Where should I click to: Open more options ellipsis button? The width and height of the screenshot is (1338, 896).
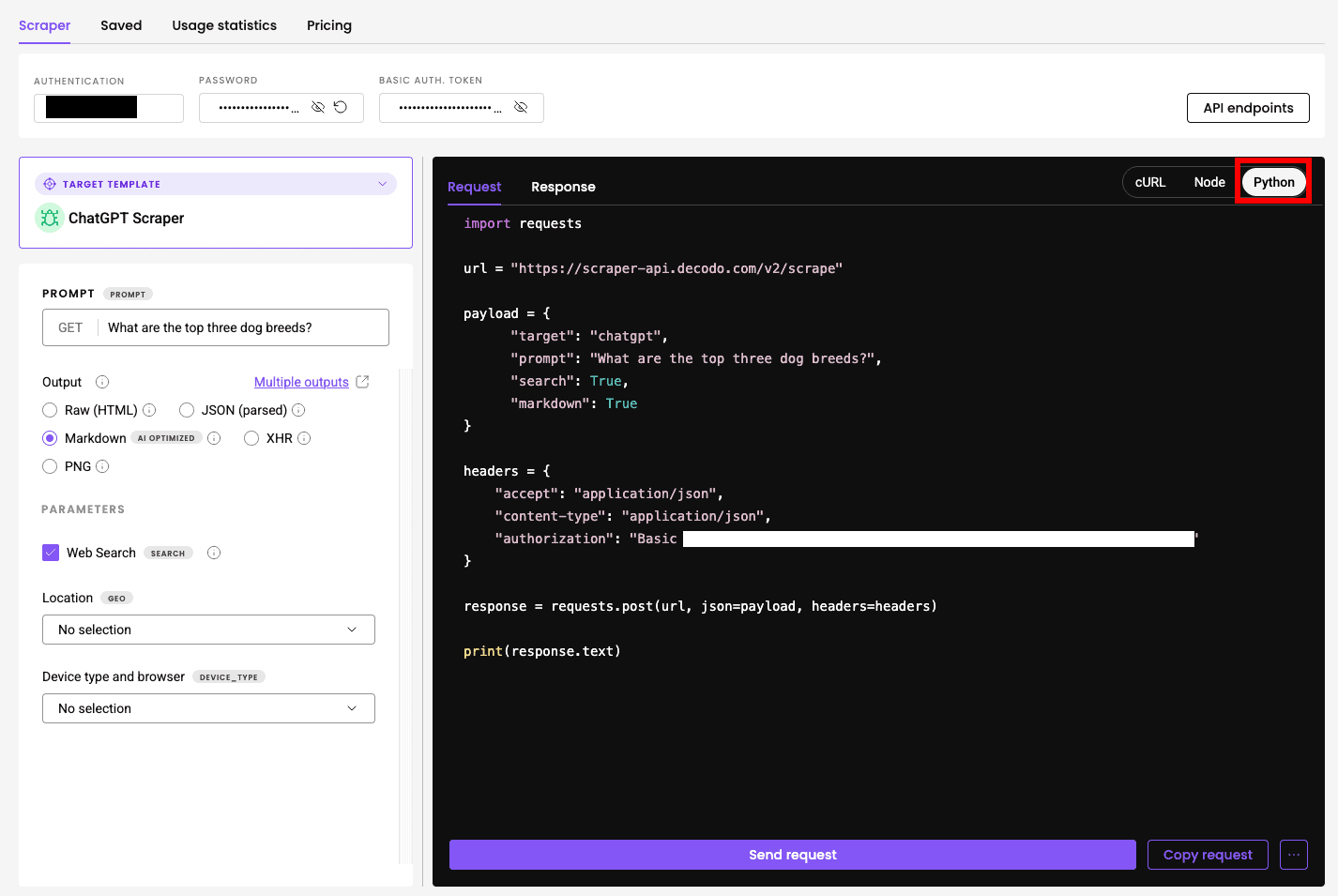[x=1293, y=855]
